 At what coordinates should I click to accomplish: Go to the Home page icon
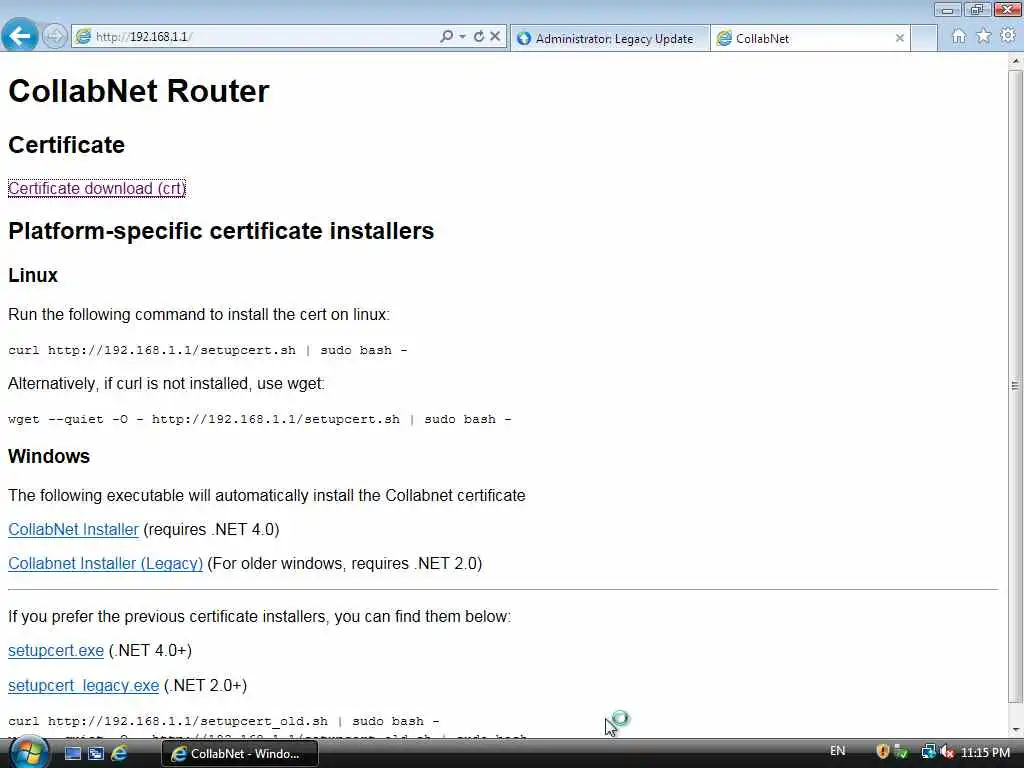(958, 37)
